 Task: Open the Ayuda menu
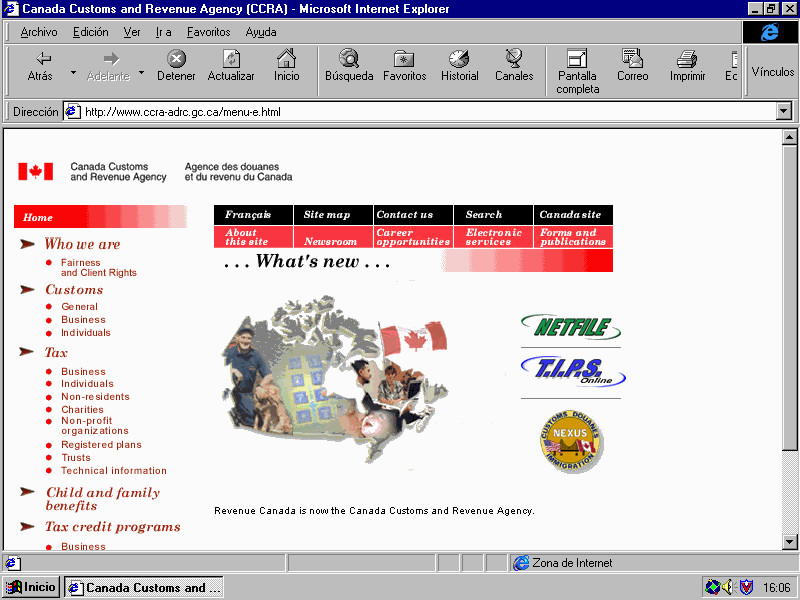(x=261, y=32)
